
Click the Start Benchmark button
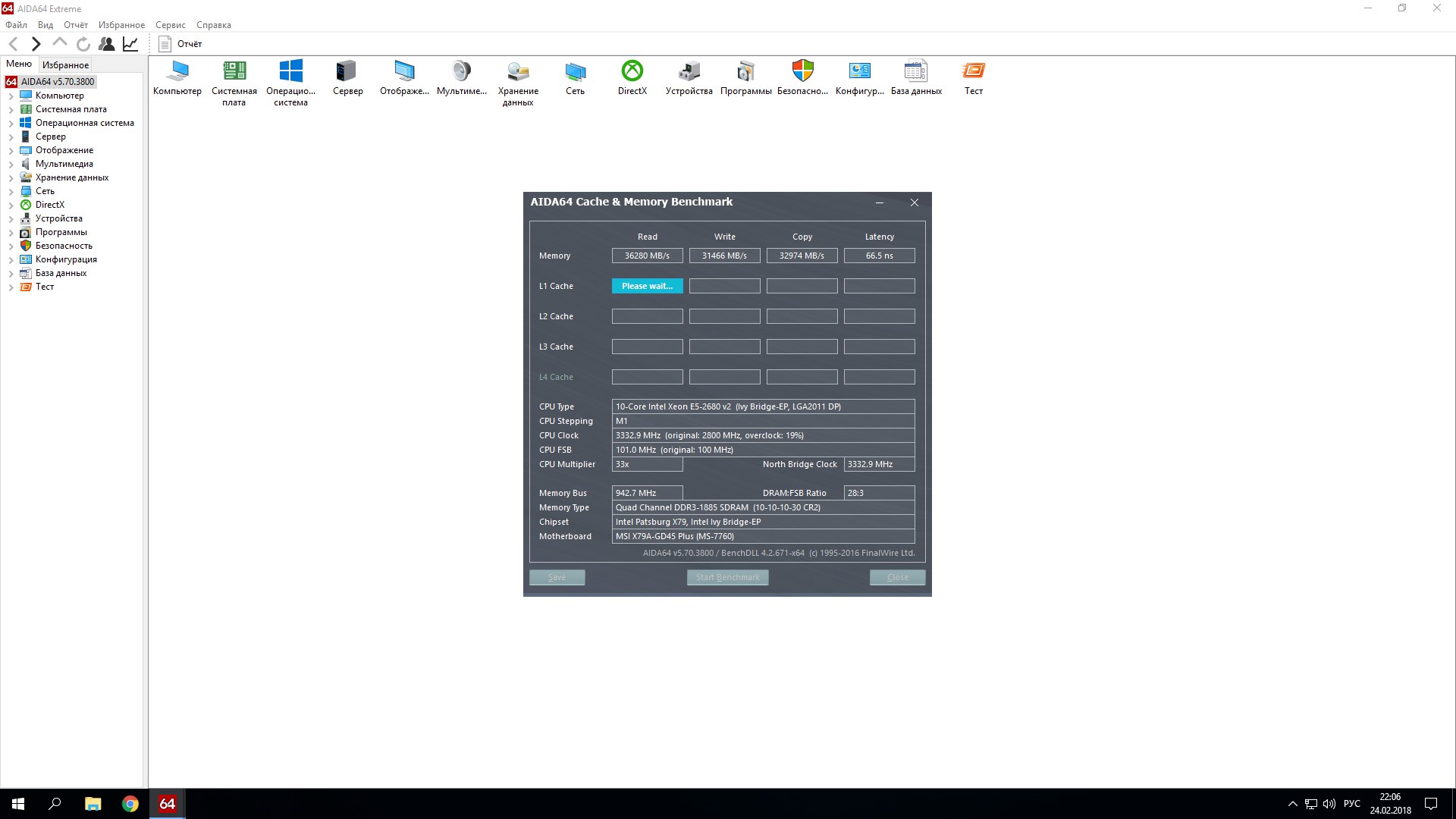point(727,577)
